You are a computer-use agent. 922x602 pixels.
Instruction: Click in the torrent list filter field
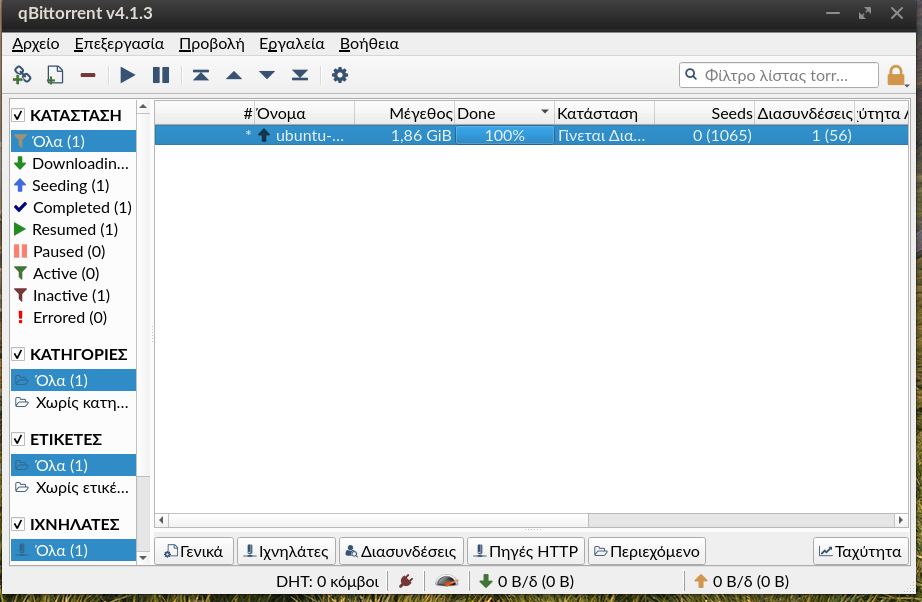point(779,75)
